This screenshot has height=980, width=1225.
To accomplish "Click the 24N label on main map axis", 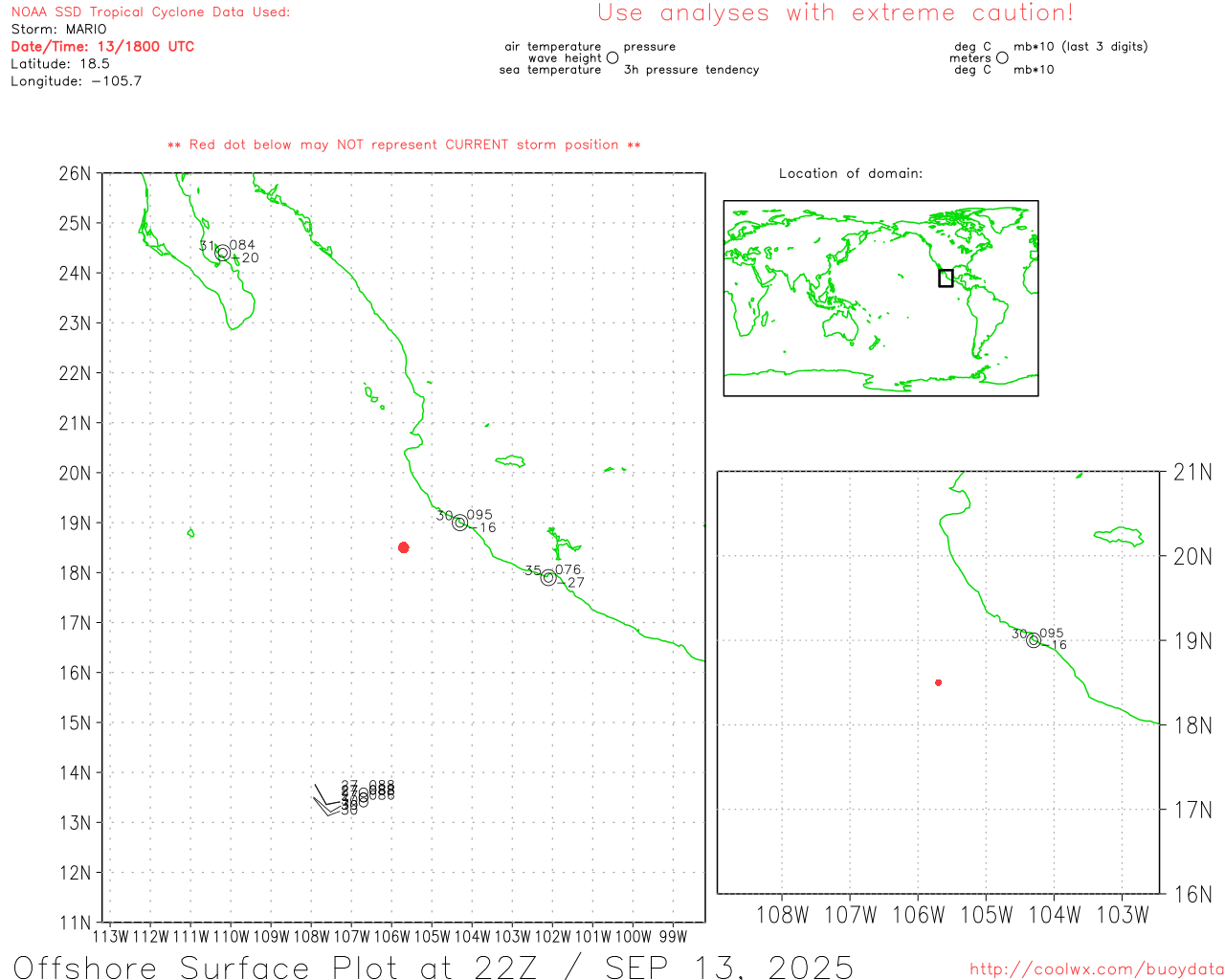I will (75, 273).
